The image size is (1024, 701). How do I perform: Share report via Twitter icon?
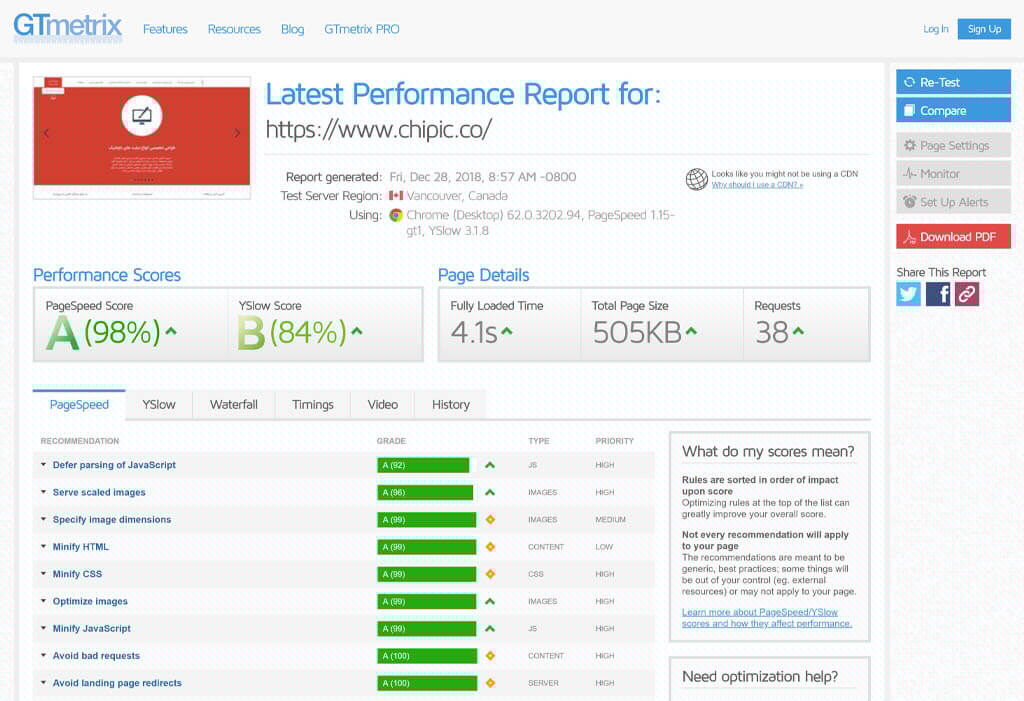[908, 294]
